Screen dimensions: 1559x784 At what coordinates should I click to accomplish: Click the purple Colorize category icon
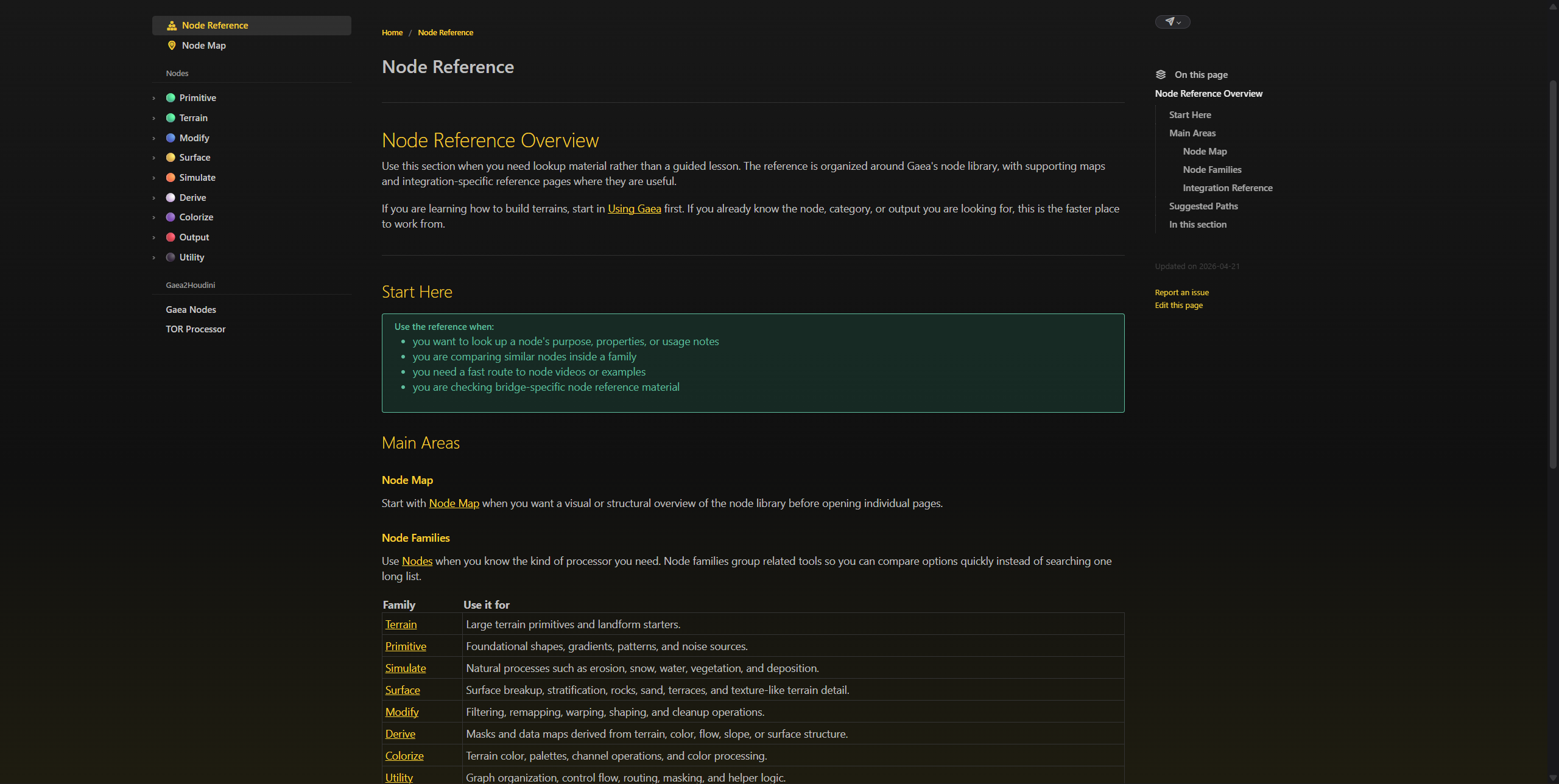(x=171, y=217)
